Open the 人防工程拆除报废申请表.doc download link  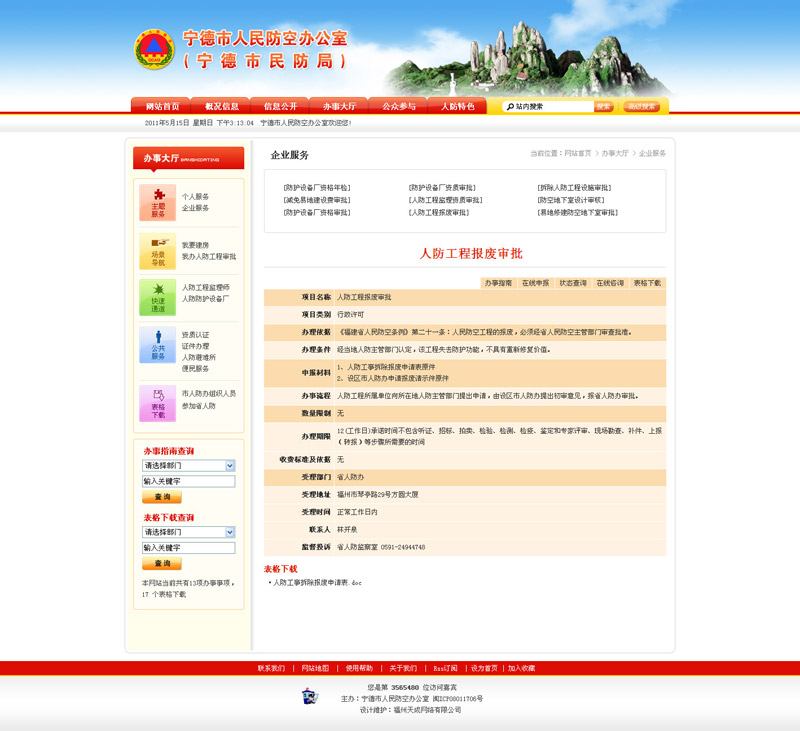[x=317, y=582]
